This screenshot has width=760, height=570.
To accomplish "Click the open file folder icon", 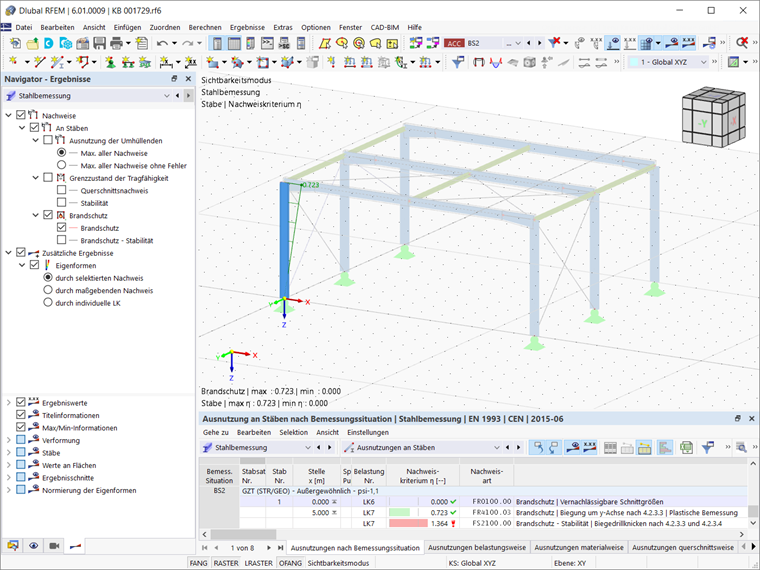I will click(32, 43).
